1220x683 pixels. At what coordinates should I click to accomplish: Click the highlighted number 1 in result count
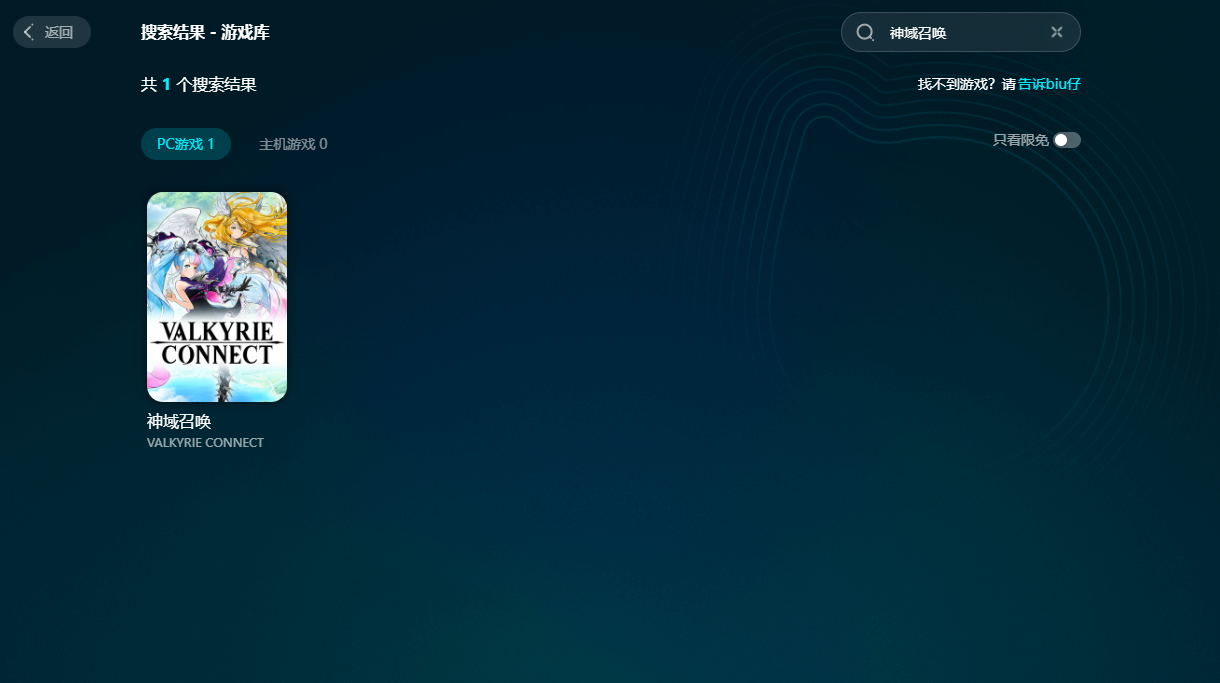coord(166,85)
